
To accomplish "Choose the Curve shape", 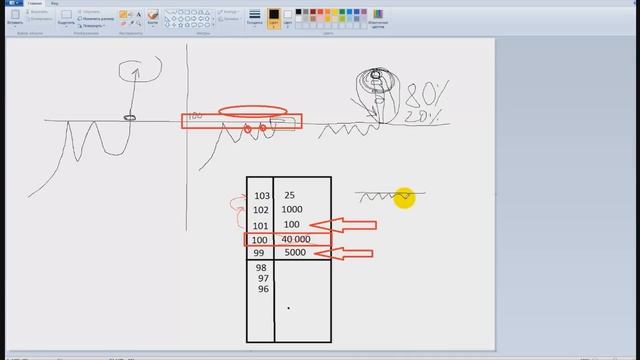I will pos(174,12).
